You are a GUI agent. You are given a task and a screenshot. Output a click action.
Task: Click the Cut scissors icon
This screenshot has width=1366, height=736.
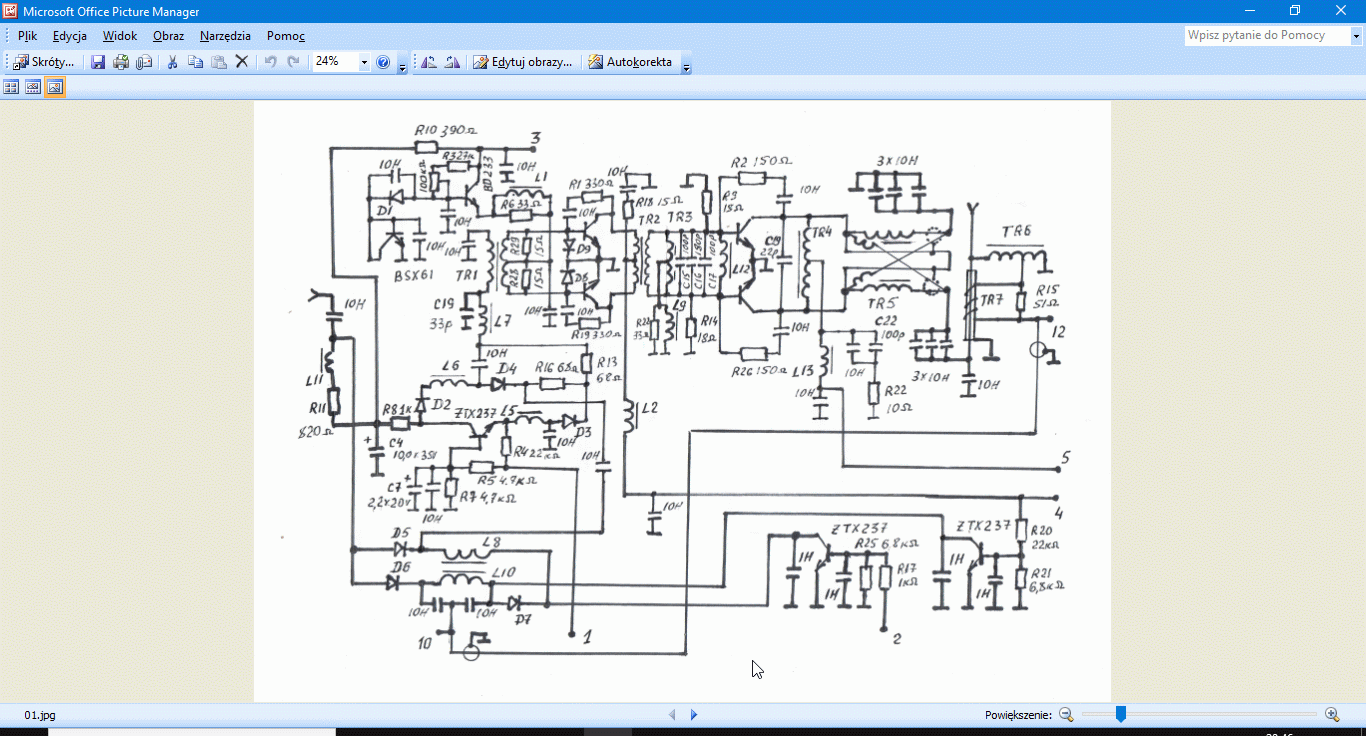172,62
